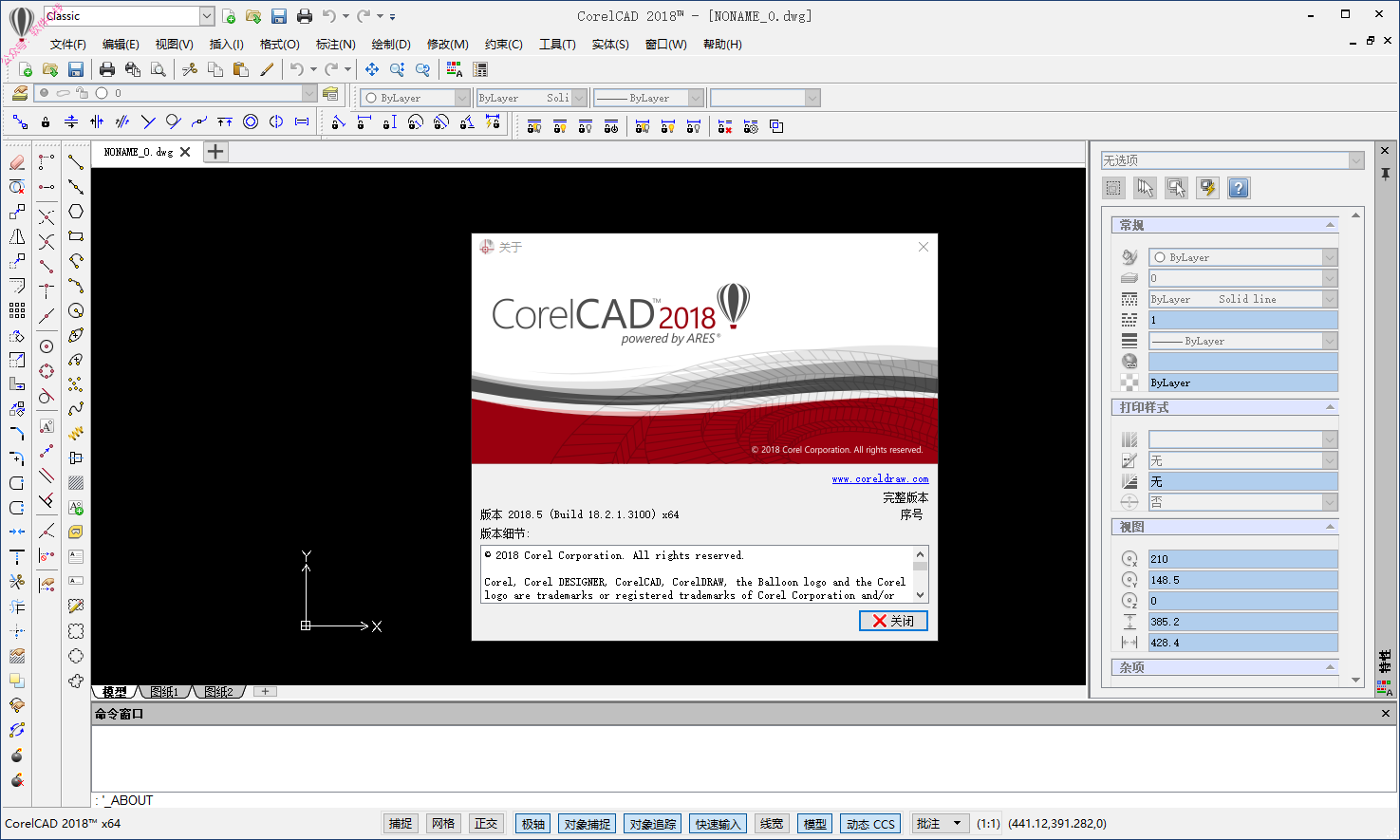Open the www.coreldraw.com link
1400x840 pixels.
[x=880, y=479]
